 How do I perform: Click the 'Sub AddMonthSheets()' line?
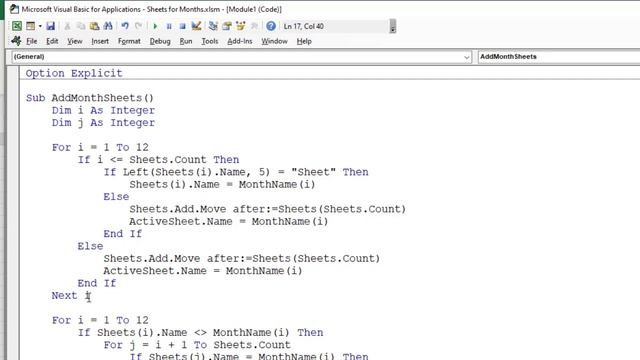pyautogui.click(x=90, y=98)
